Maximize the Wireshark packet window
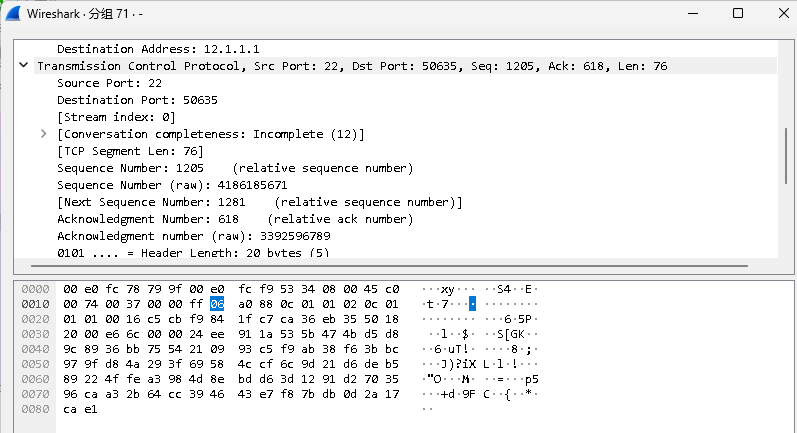This screenshot has height=433, width=797. pyautogui.click(x=738, y=13)
